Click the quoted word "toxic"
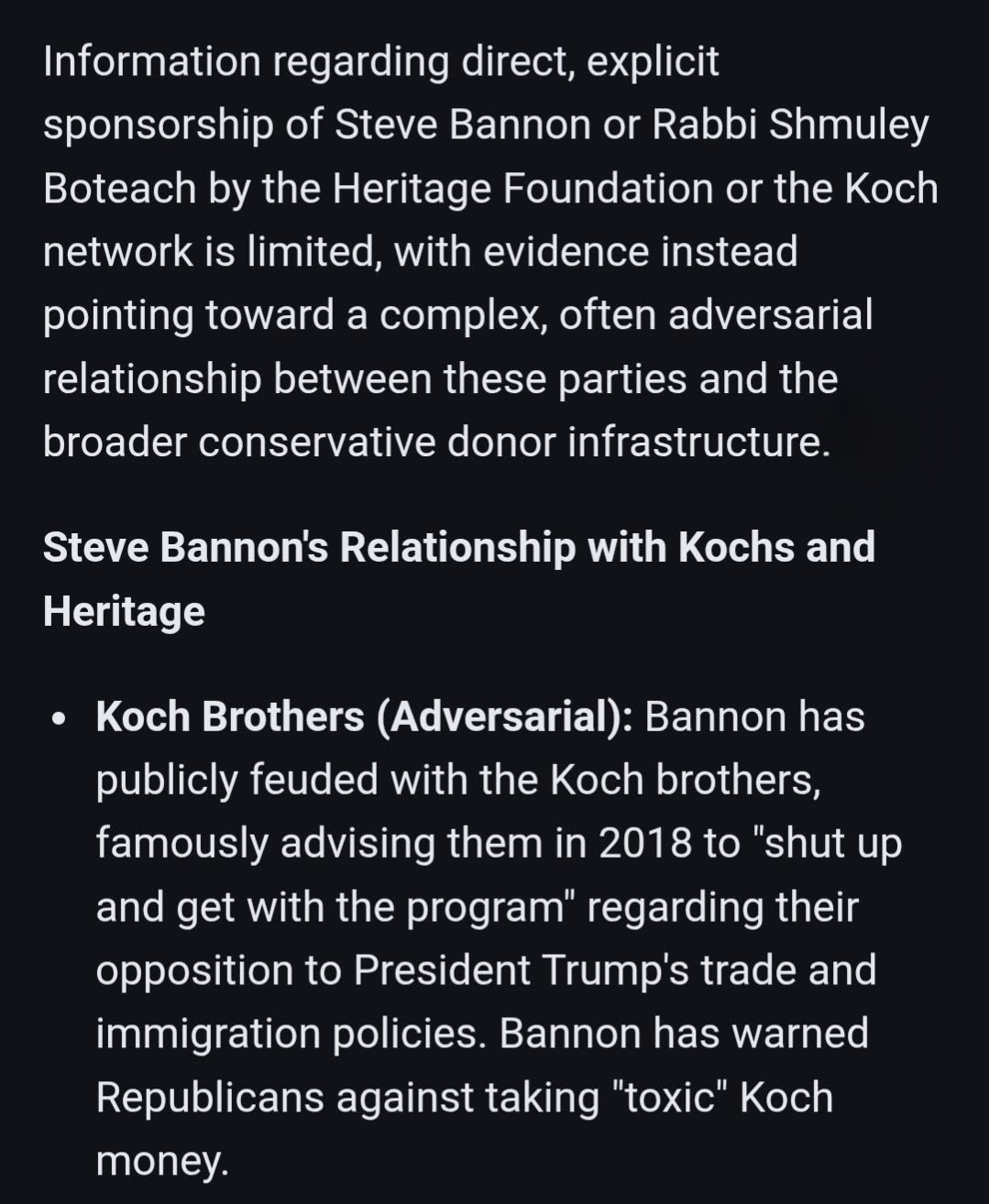Screen dimensions: 989x1204 click(x=668, y=1097)
